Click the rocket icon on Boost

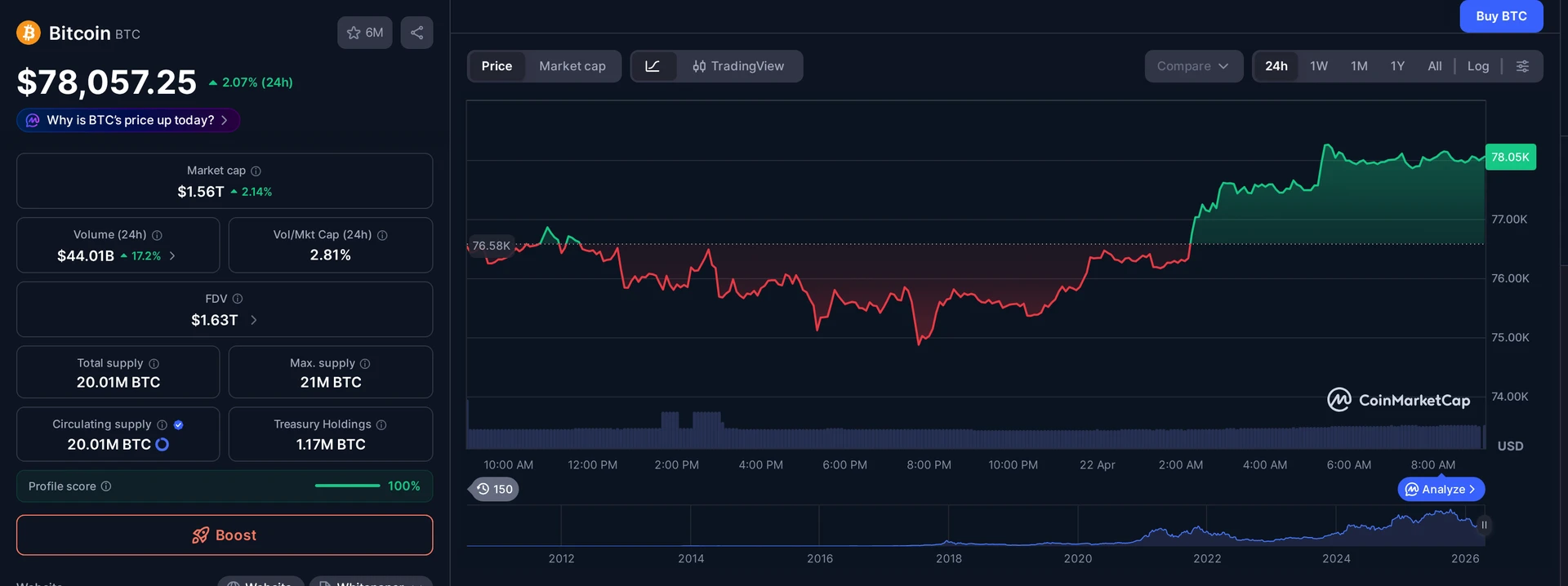pyautogui.click(x=200, y=535)
